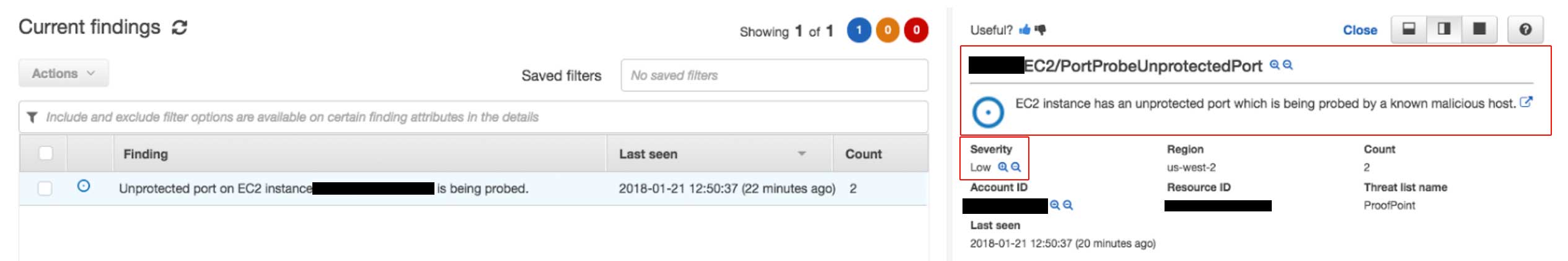This screenshot has height=261, width=1568.
Task: Sort by Last seen column arrow
Action: (x=801, y=153)
